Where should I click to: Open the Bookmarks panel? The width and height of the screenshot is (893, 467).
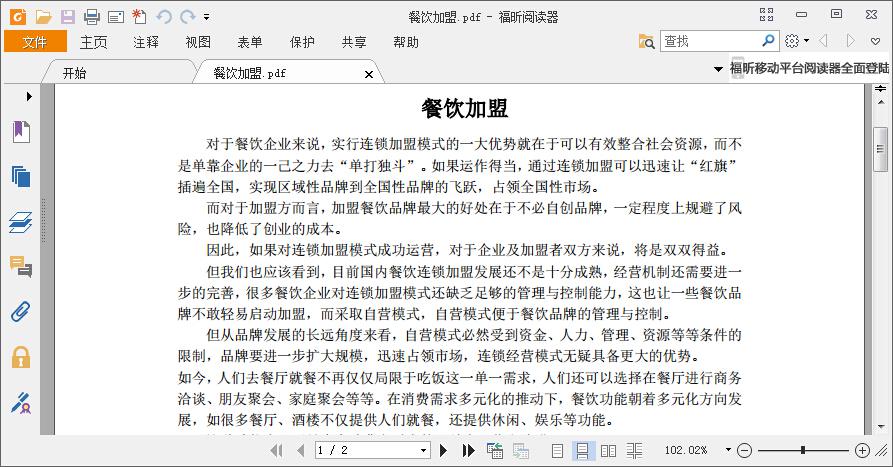21,132
